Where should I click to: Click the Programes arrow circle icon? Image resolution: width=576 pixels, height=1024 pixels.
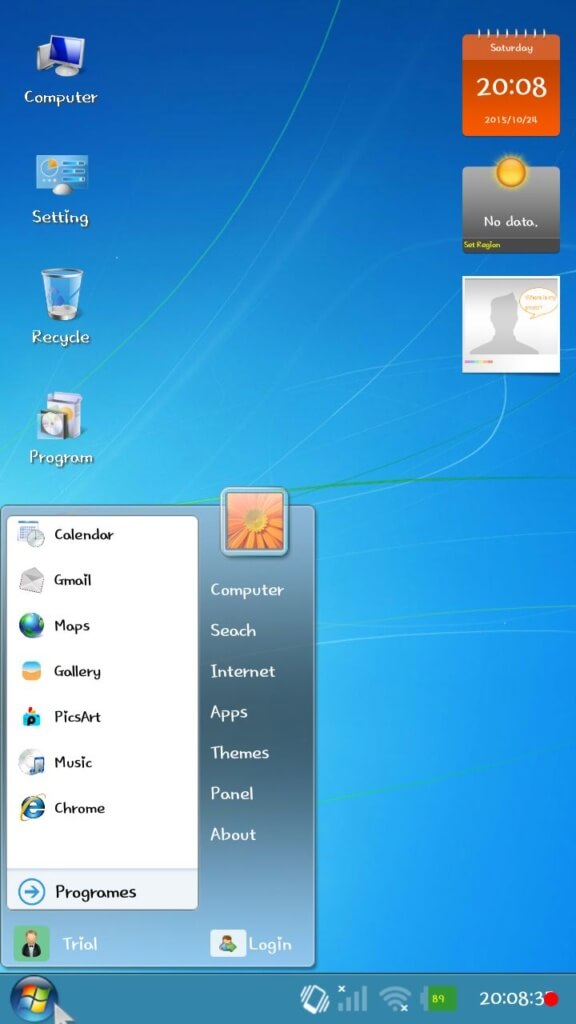click(x=31, y=891)
